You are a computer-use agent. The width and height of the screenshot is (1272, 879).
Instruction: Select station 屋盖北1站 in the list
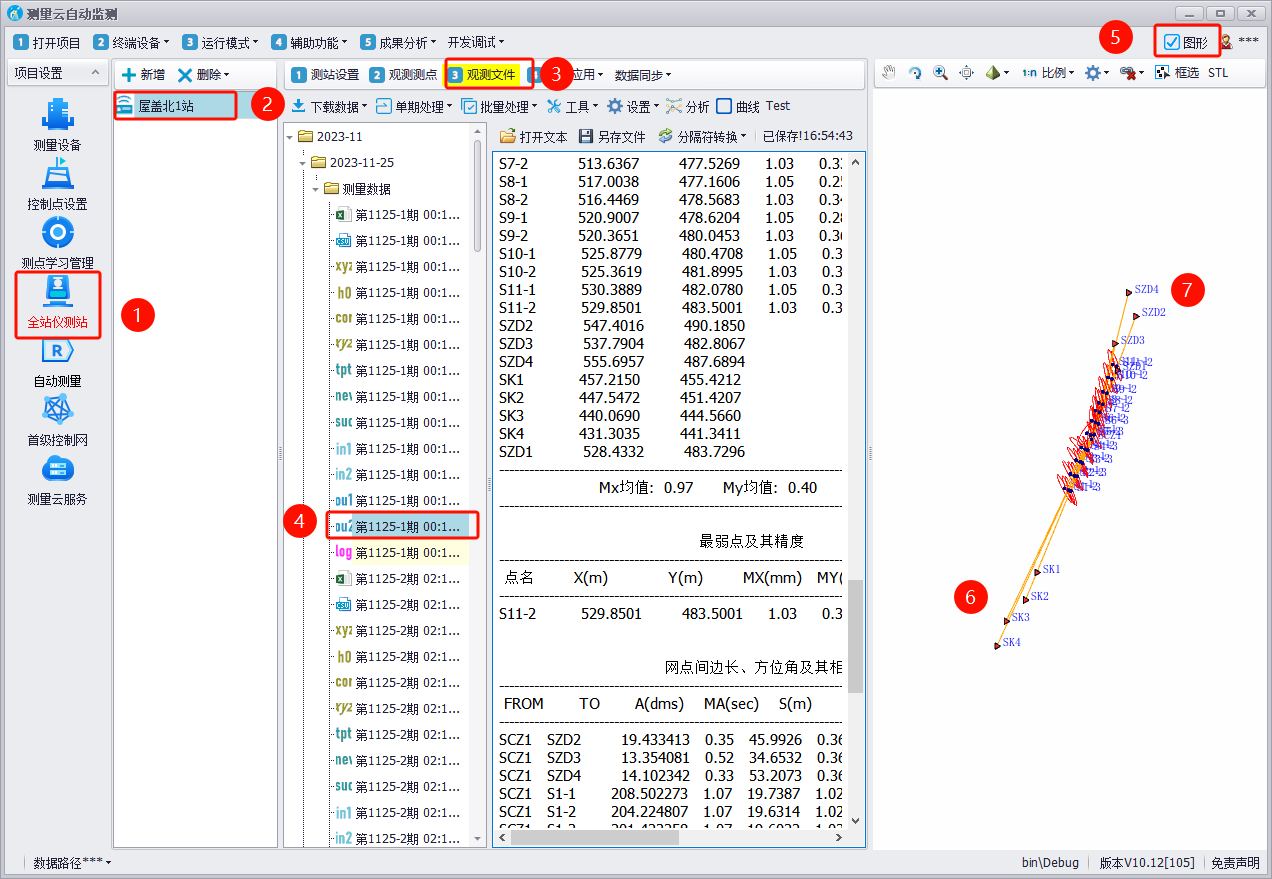(x=166, y=105)
